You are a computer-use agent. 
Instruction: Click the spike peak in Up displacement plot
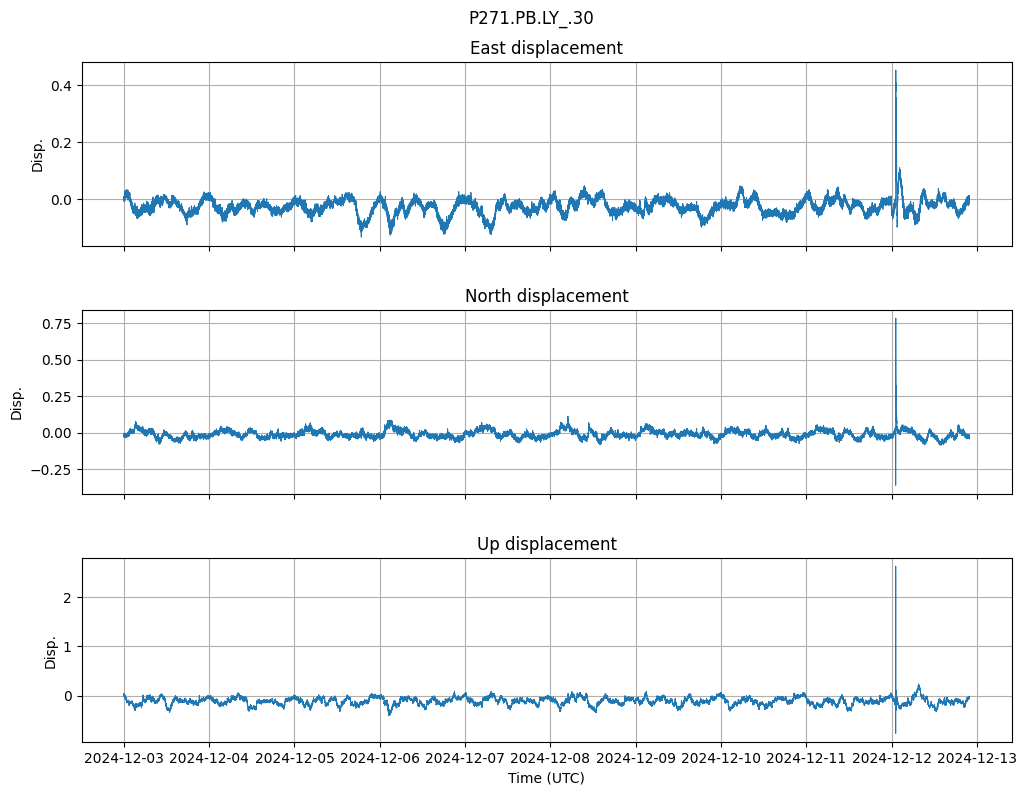click(x=895, y=568)
